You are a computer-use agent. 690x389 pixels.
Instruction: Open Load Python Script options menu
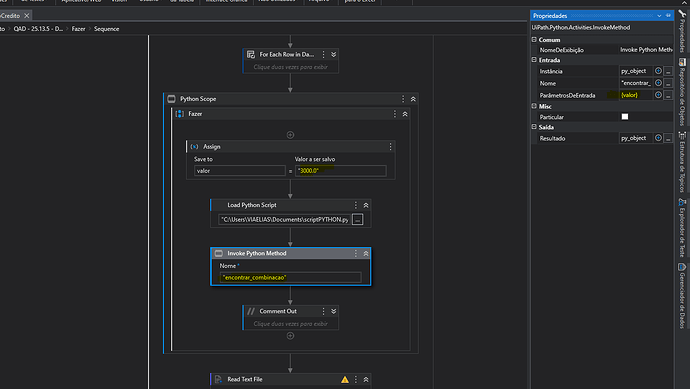[x=356, y=205]
